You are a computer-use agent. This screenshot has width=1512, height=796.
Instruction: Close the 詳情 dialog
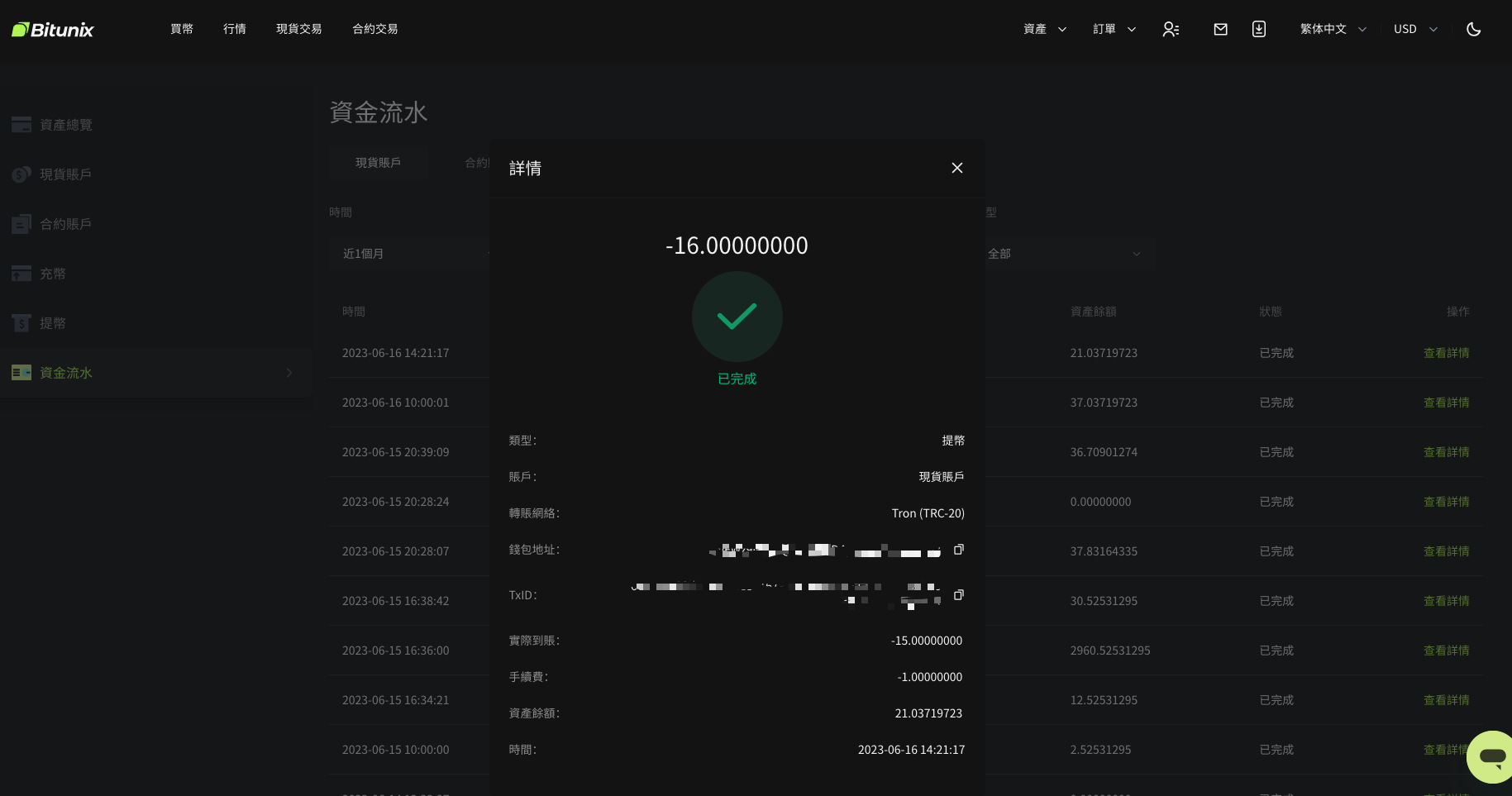957,168
